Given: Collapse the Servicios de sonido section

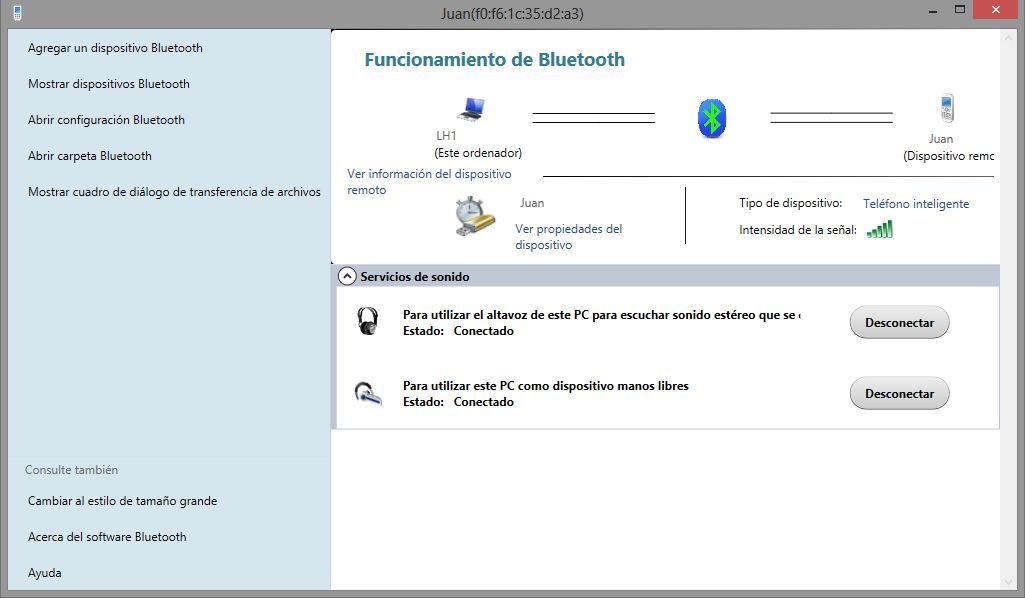Looking at the screenshot, I should [x=346, y=276].
